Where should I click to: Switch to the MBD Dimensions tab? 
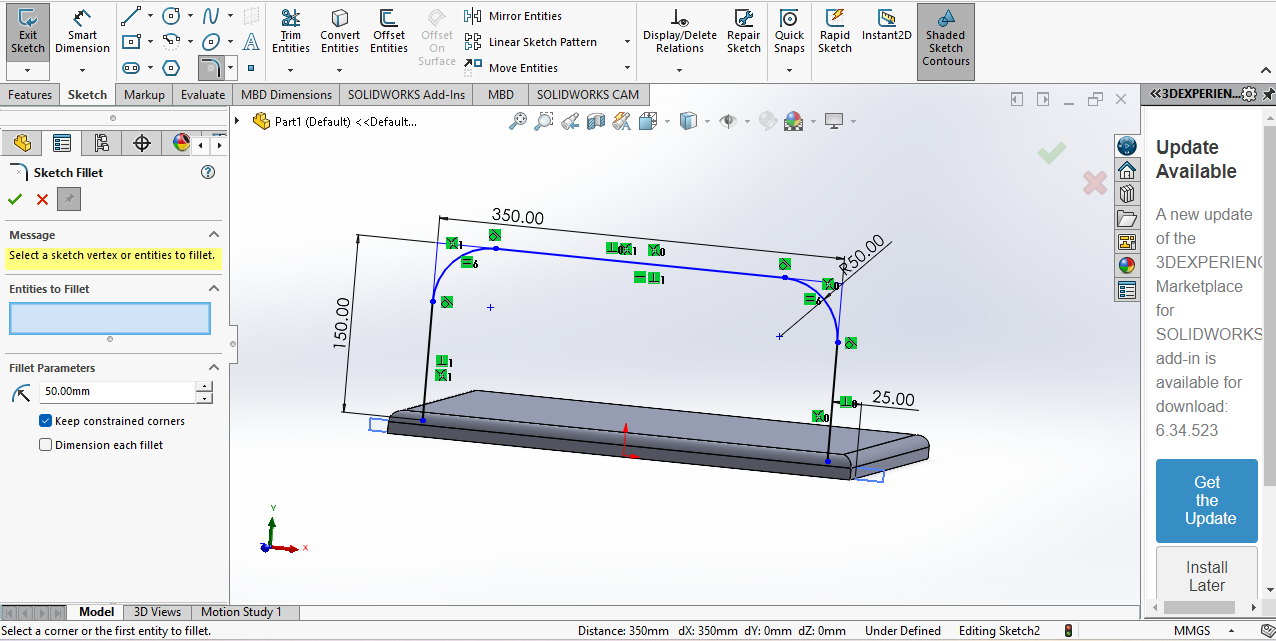[x=286, y=95]
